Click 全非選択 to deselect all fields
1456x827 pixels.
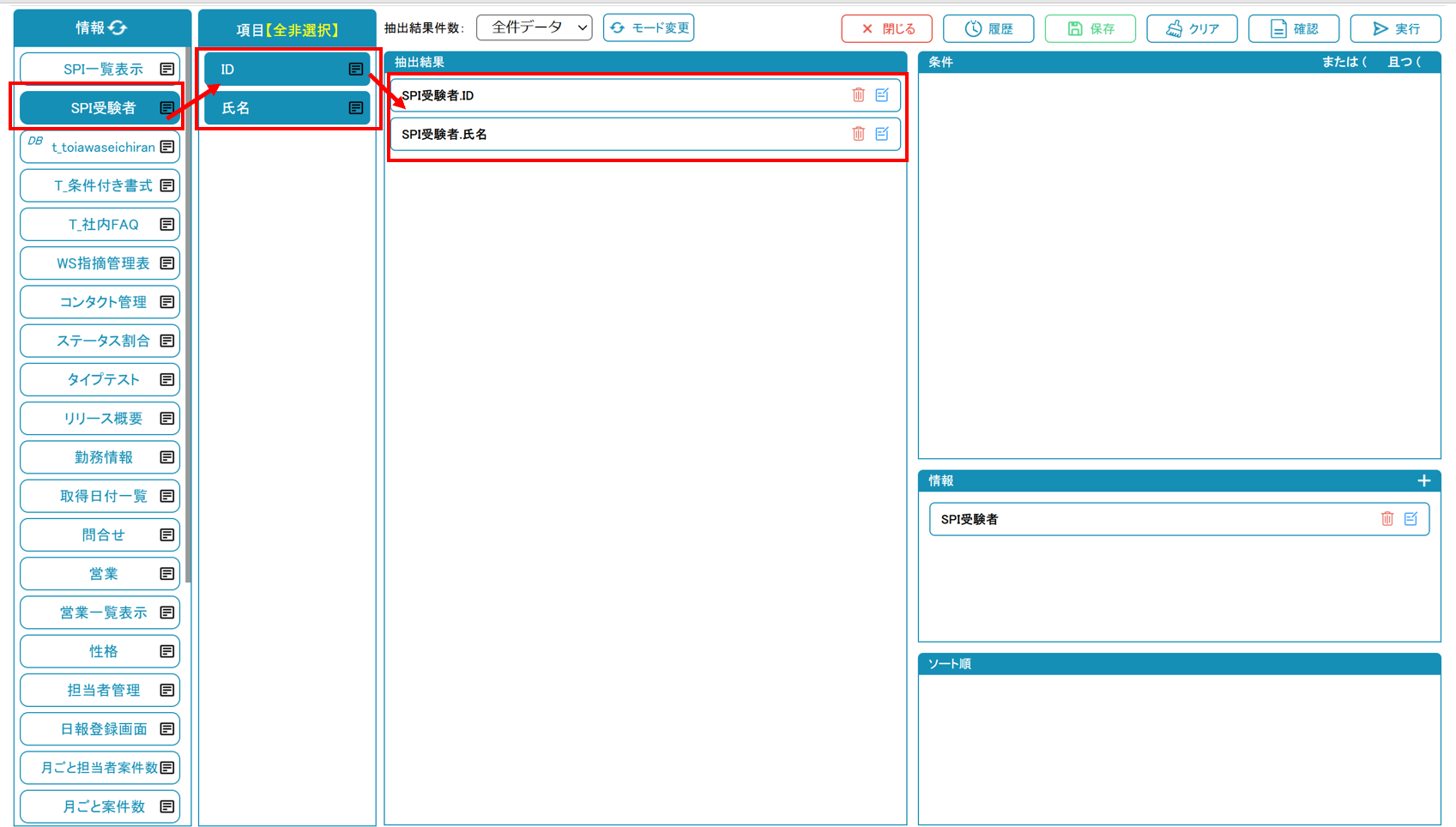(x=302, y=30)
